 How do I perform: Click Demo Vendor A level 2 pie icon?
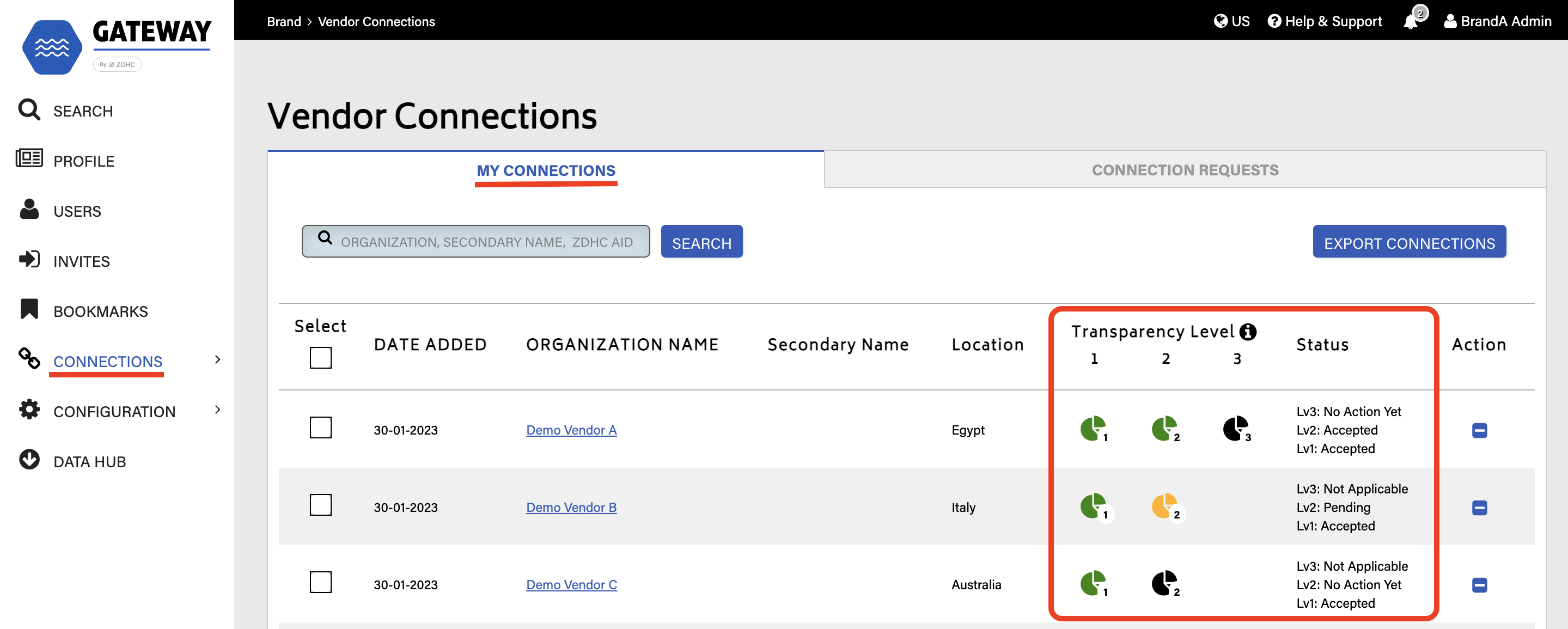[1166, 429]
